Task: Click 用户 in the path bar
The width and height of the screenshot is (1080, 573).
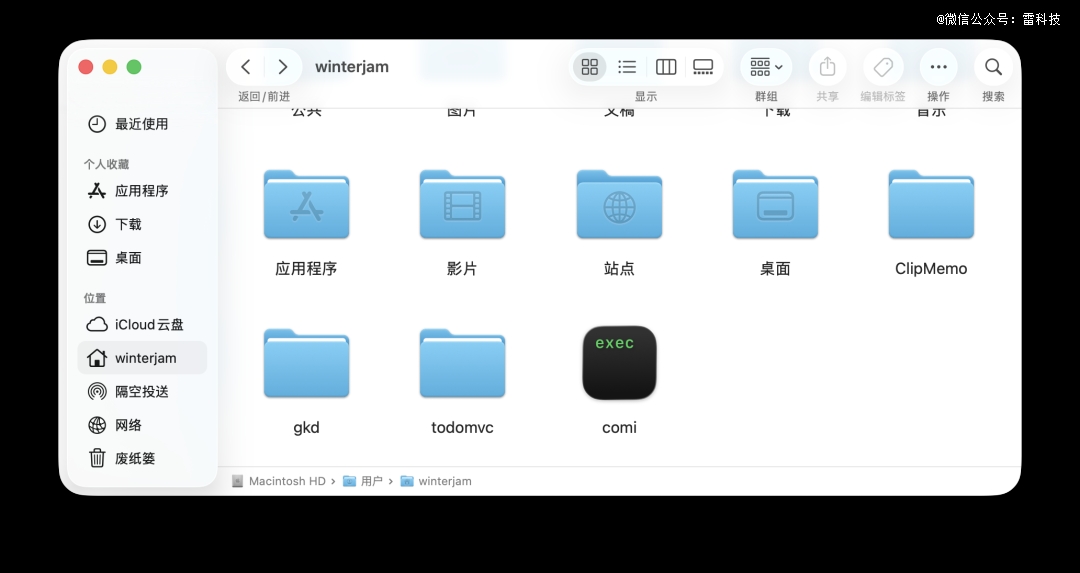Action: point(363,481)
